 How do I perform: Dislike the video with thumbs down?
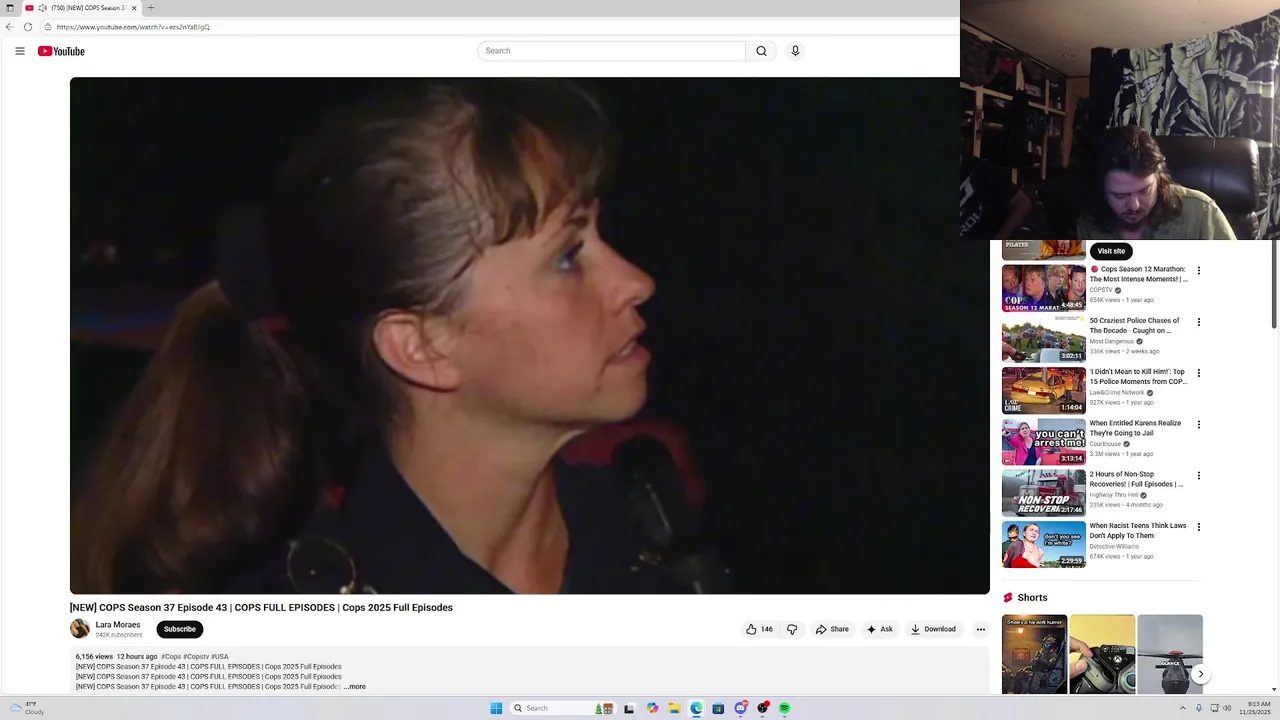tap(792, 629)
